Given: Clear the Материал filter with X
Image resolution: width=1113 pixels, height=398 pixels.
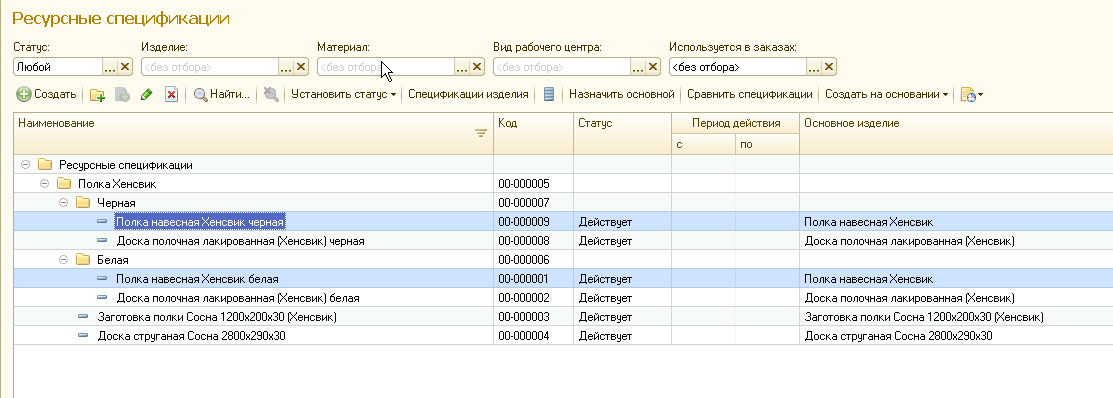Looking at the screenshot, I should point(477,67).
